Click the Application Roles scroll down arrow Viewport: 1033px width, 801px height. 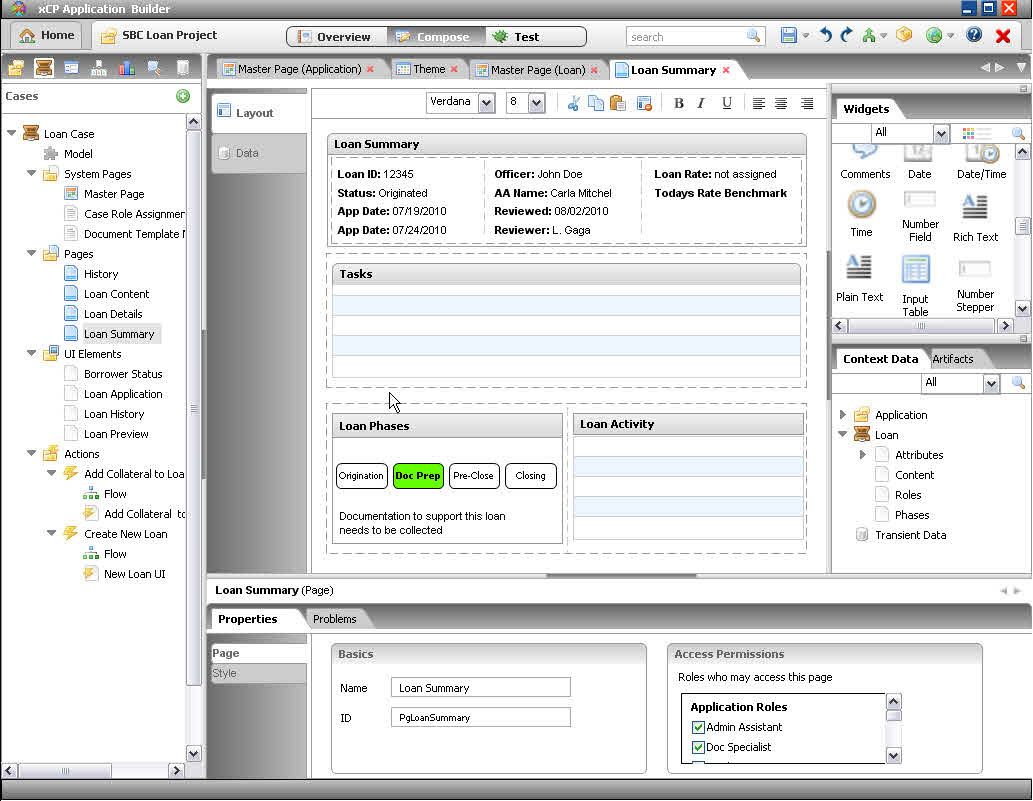click(x=893, y=756)
